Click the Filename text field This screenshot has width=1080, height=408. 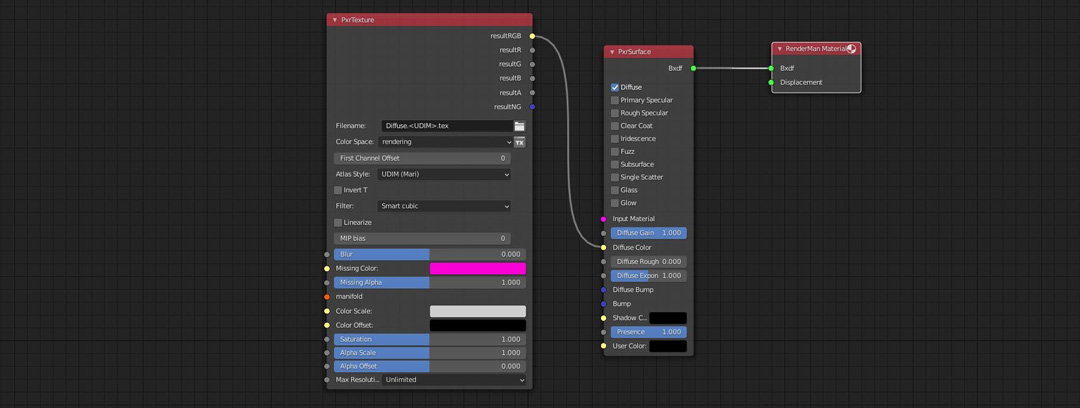(446, 126)
